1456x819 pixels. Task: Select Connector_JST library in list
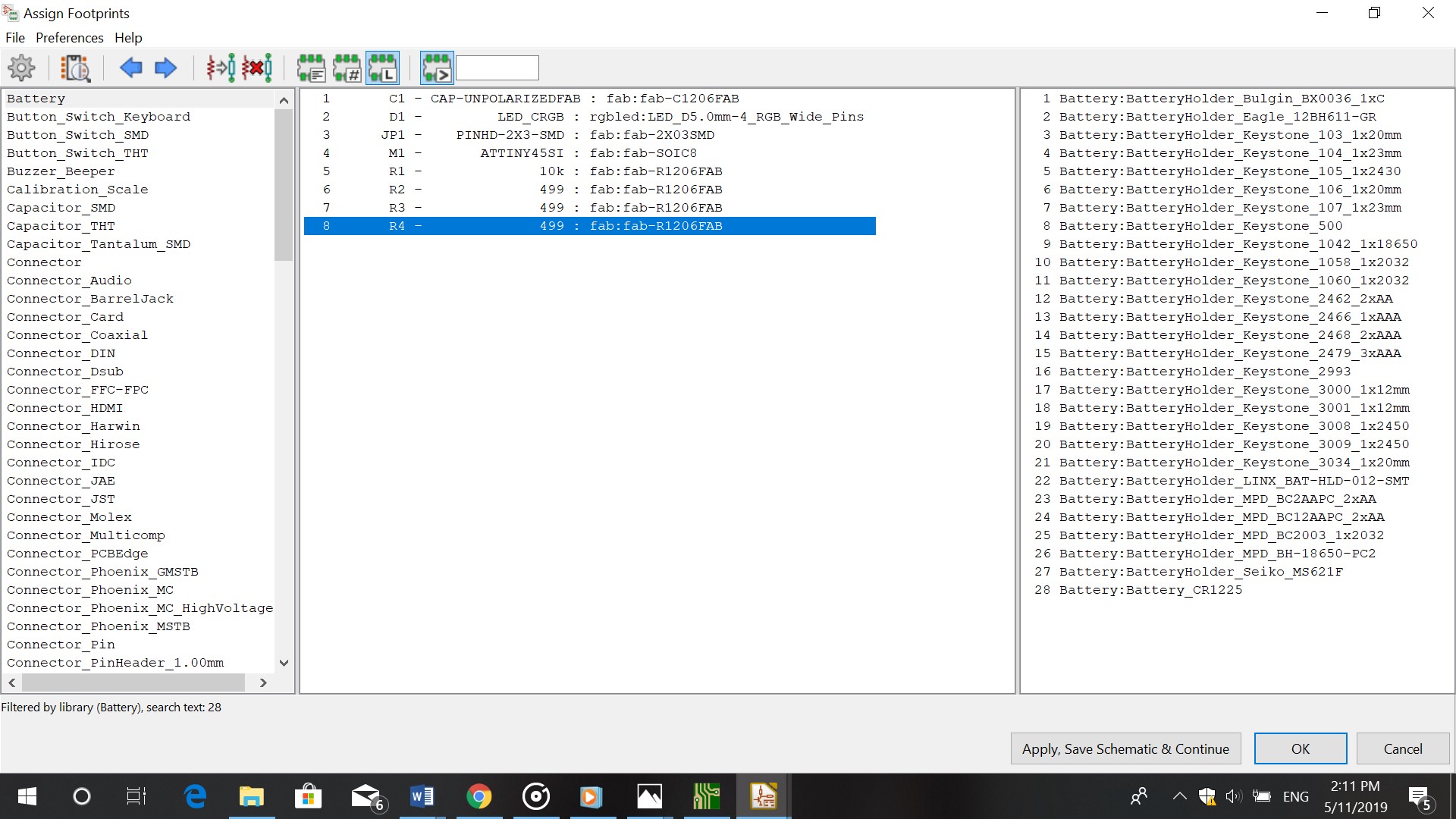[x=61, y=499]
